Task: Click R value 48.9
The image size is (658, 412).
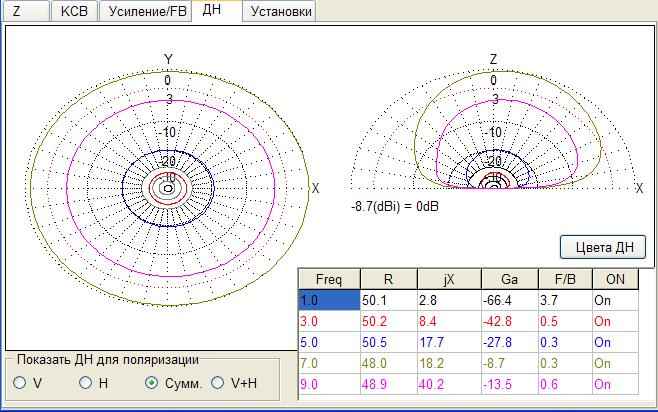Action: click(x=389, y=384)
